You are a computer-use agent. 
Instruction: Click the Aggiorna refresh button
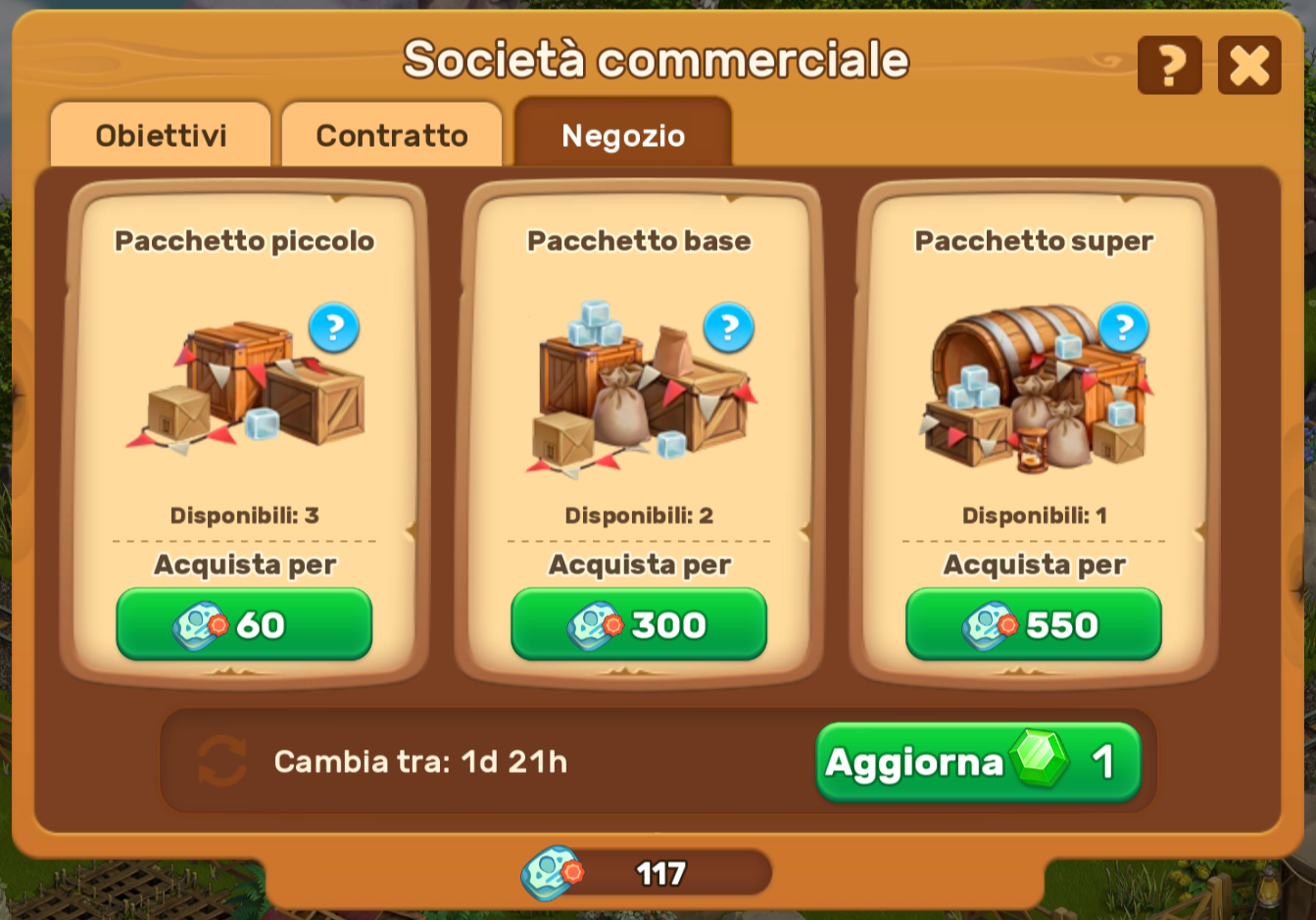[979, 761]
